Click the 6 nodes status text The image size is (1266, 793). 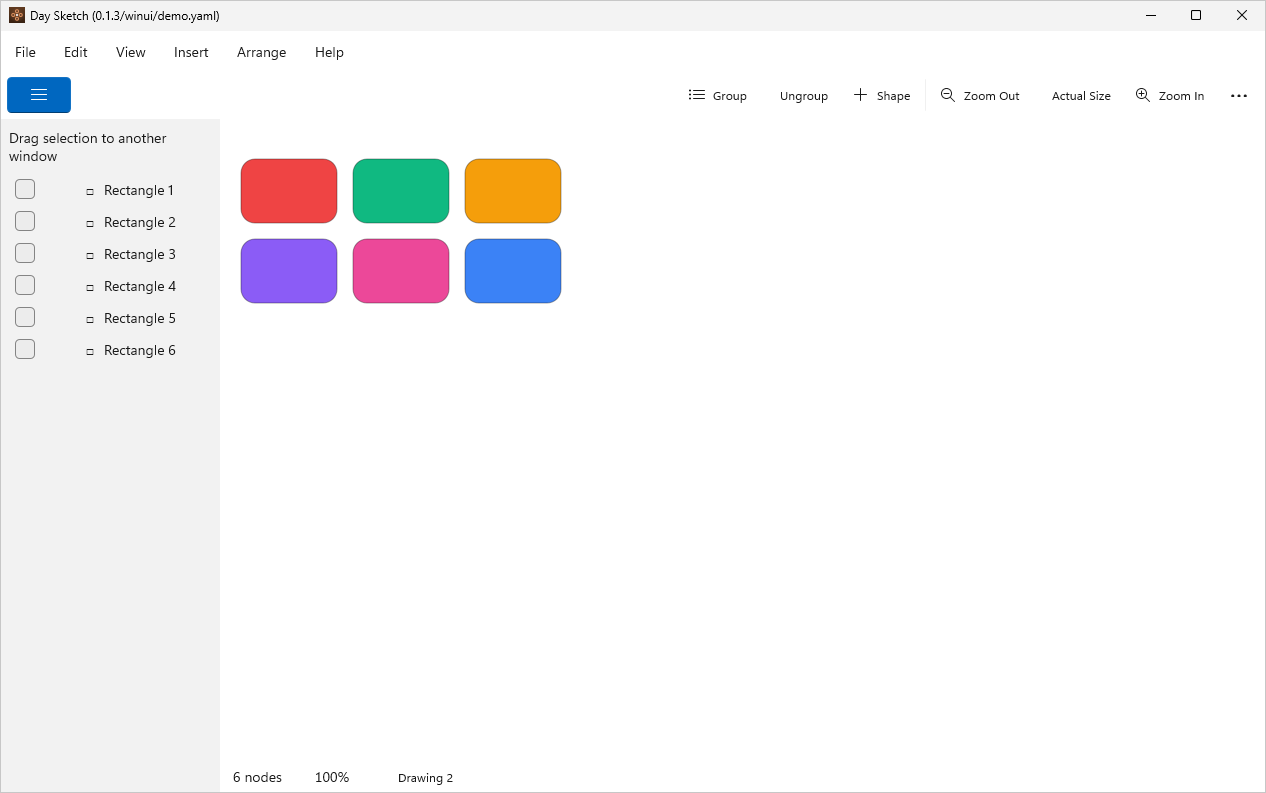pos(257,777)
